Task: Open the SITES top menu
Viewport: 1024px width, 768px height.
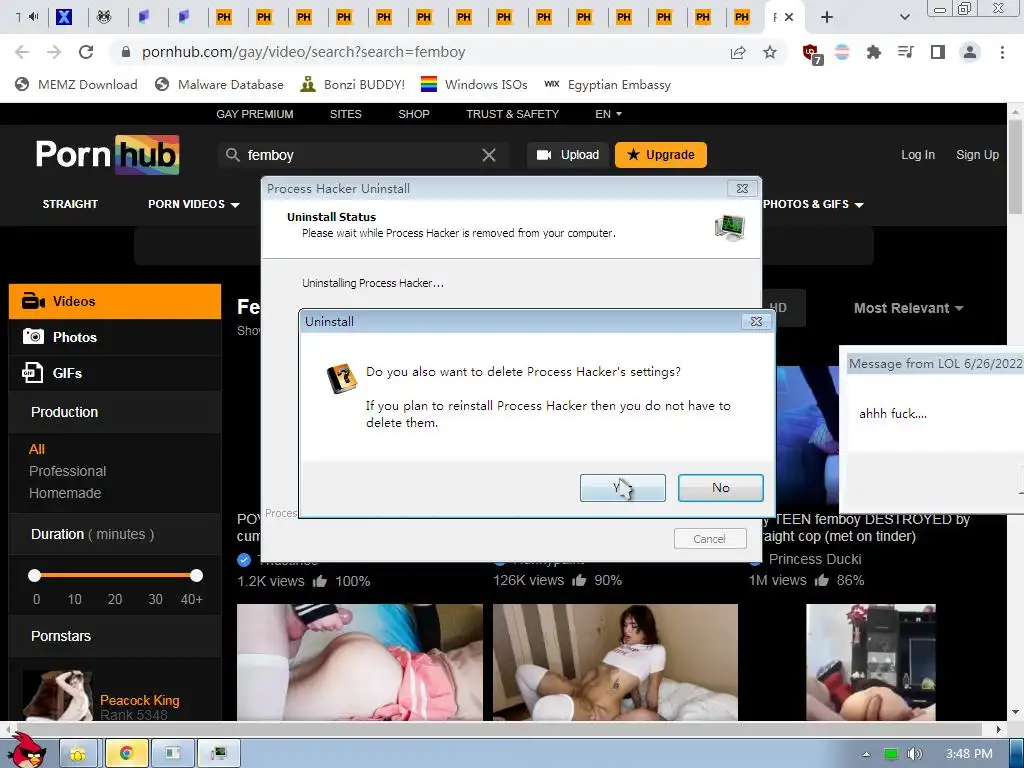Action: (x=345, y=114)
